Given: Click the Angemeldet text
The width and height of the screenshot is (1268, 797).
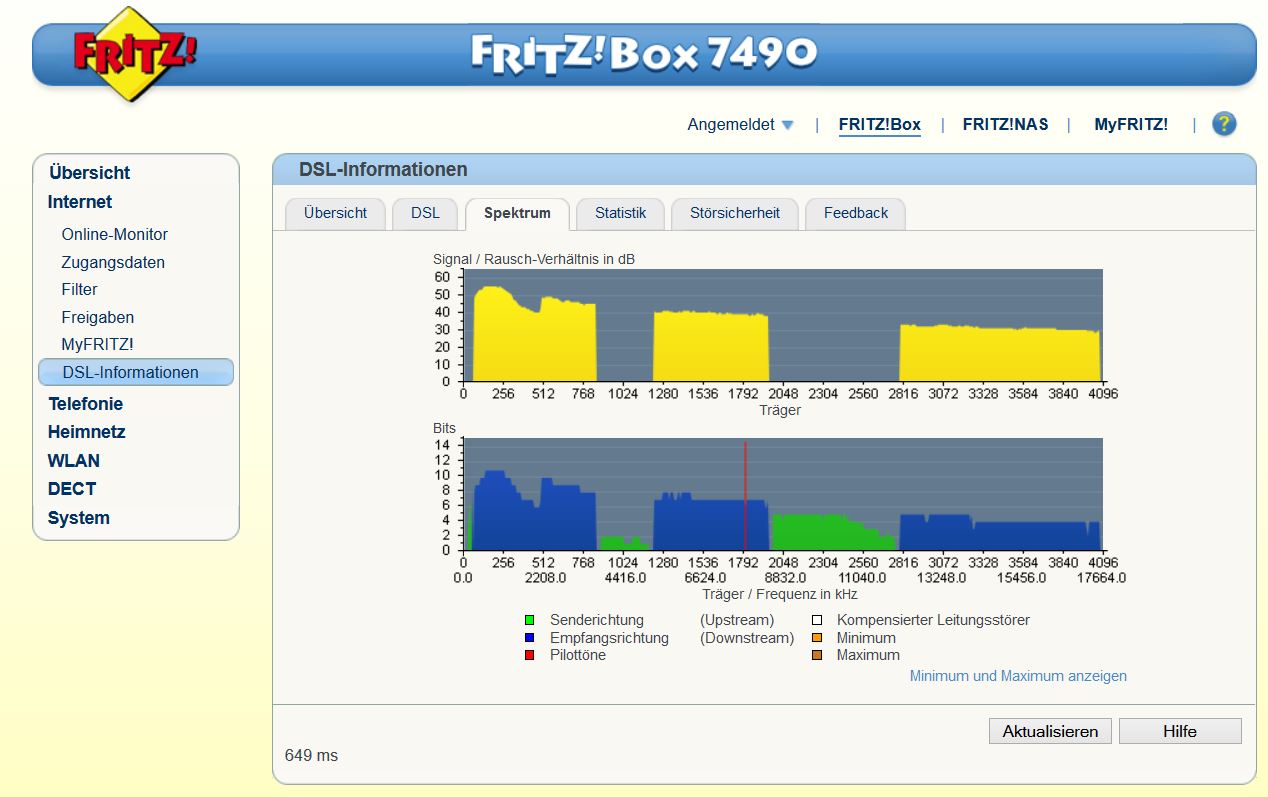Looking at the screenshot, I should coord(731,125).
